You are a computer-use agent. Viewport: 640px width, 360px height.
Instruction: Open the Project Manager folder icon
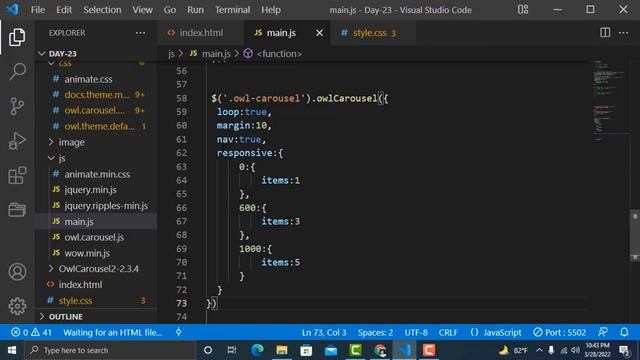pyautogui.click(x=17, y=210)
